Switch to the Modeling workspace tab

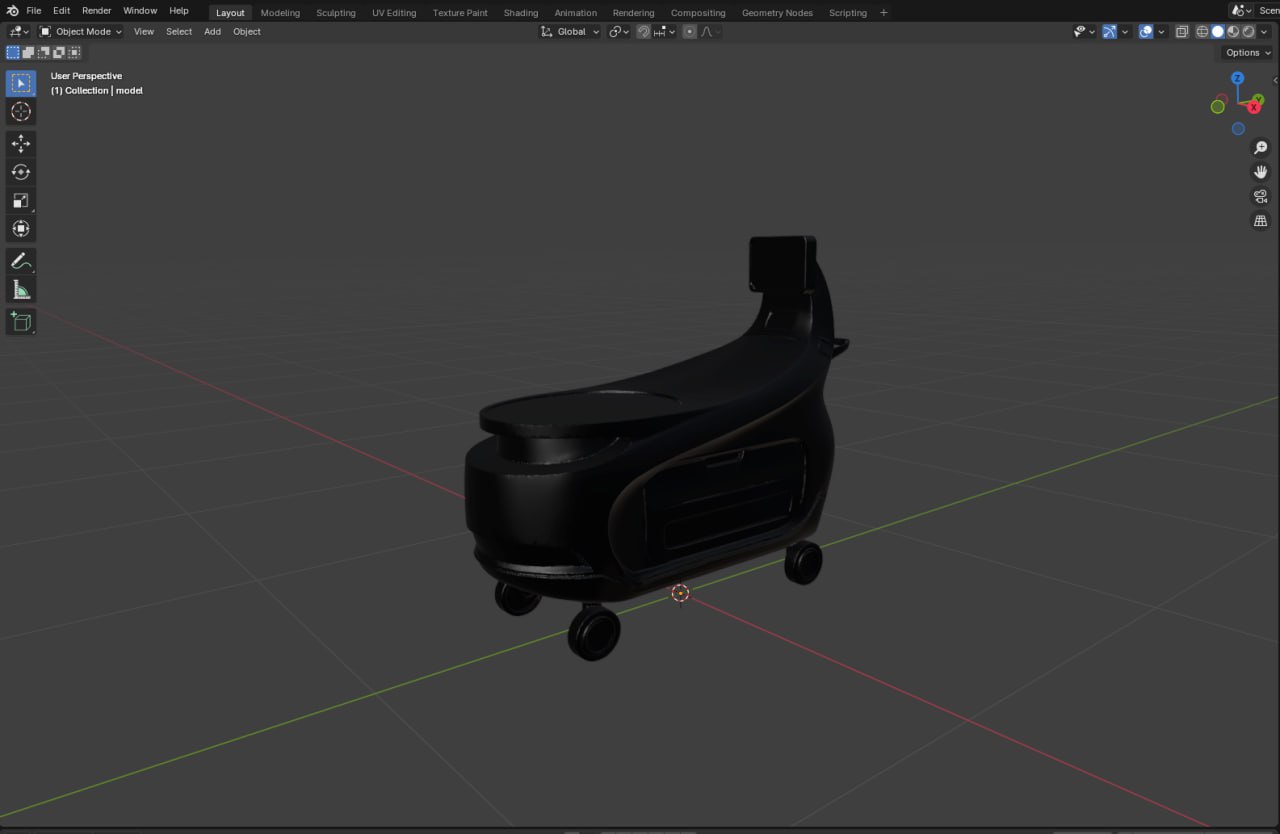click(x=280, y=13)
